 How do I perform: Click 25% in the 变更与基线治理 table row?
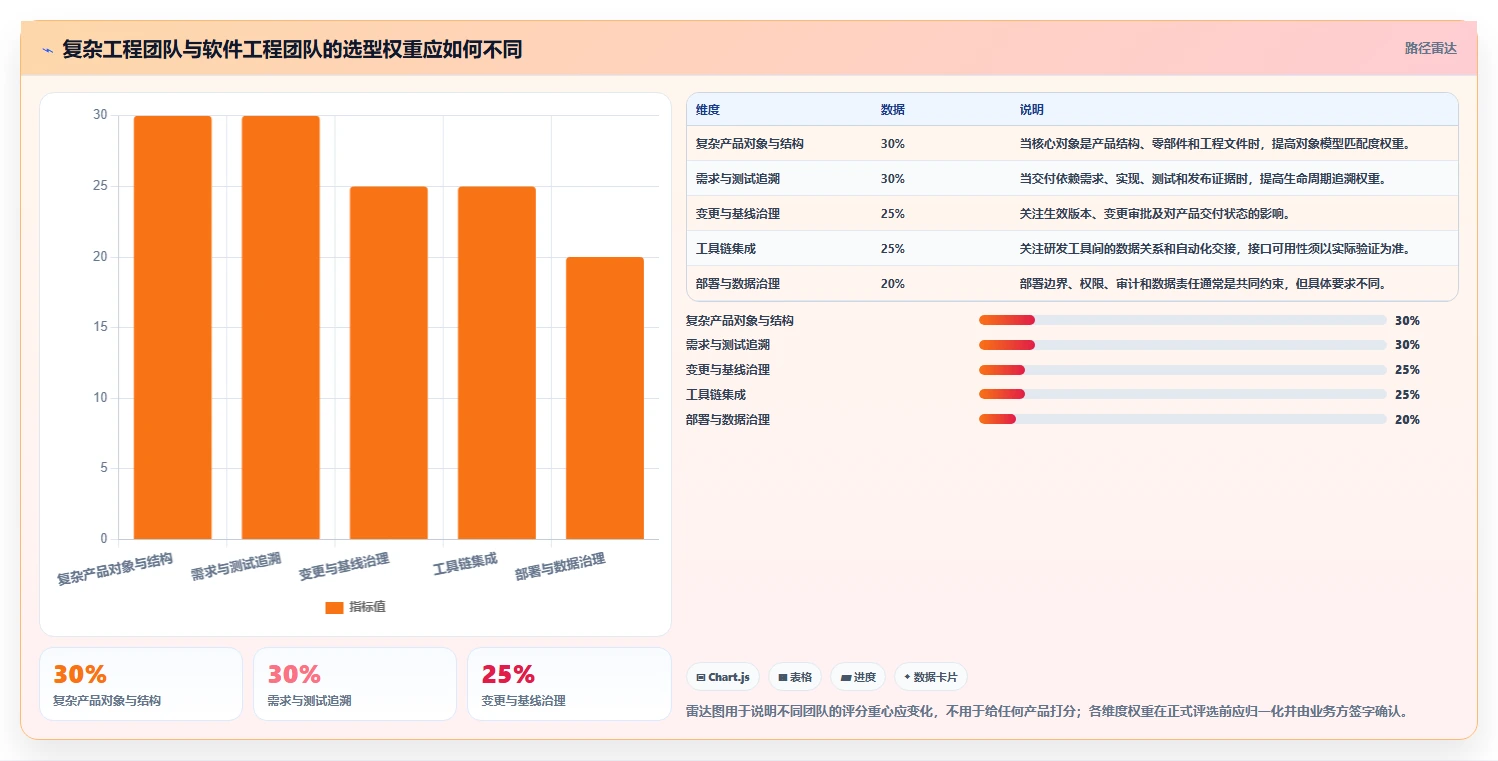pos(893,214)
